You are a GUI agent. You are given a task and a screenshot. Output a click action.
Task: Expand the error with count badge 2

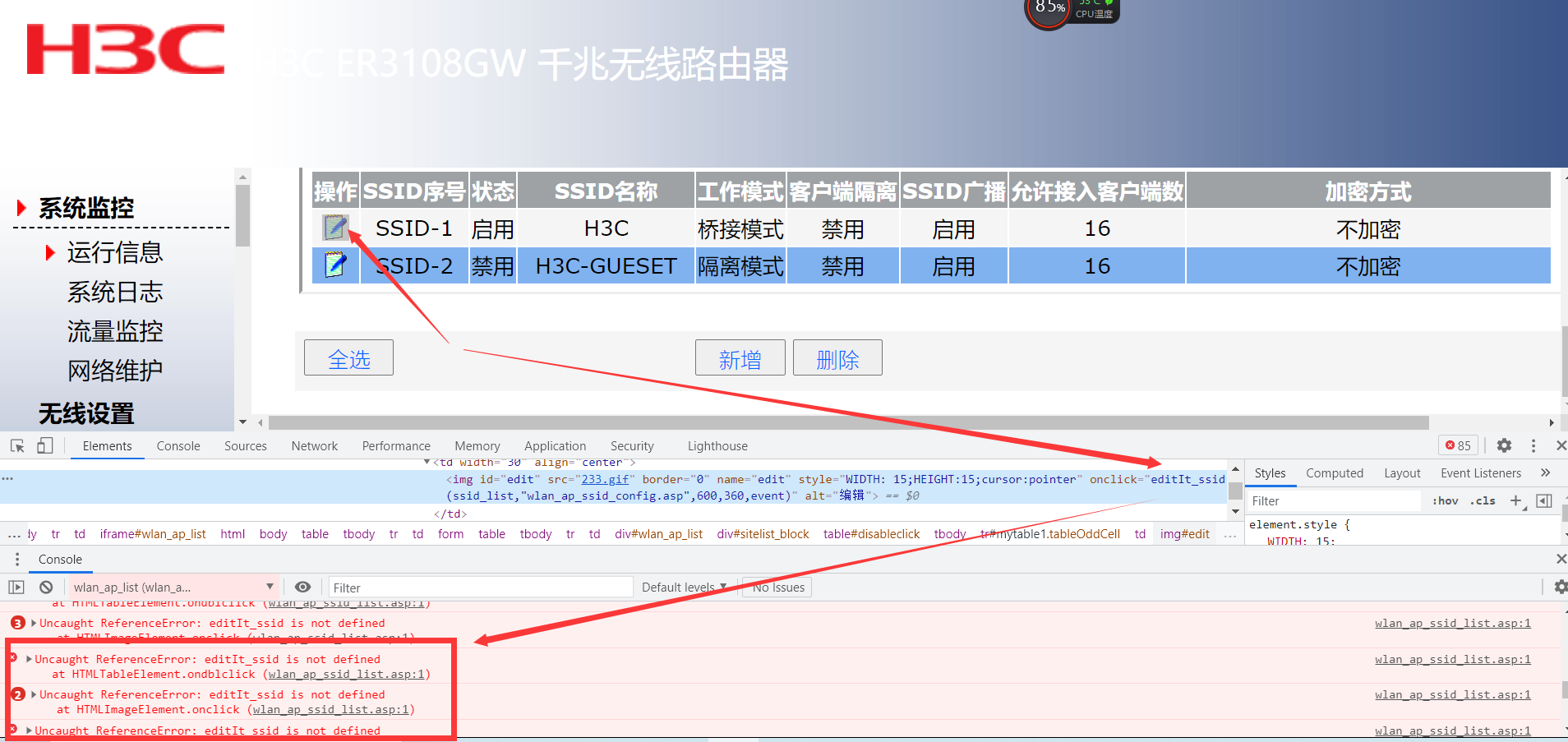coord(34,694)
